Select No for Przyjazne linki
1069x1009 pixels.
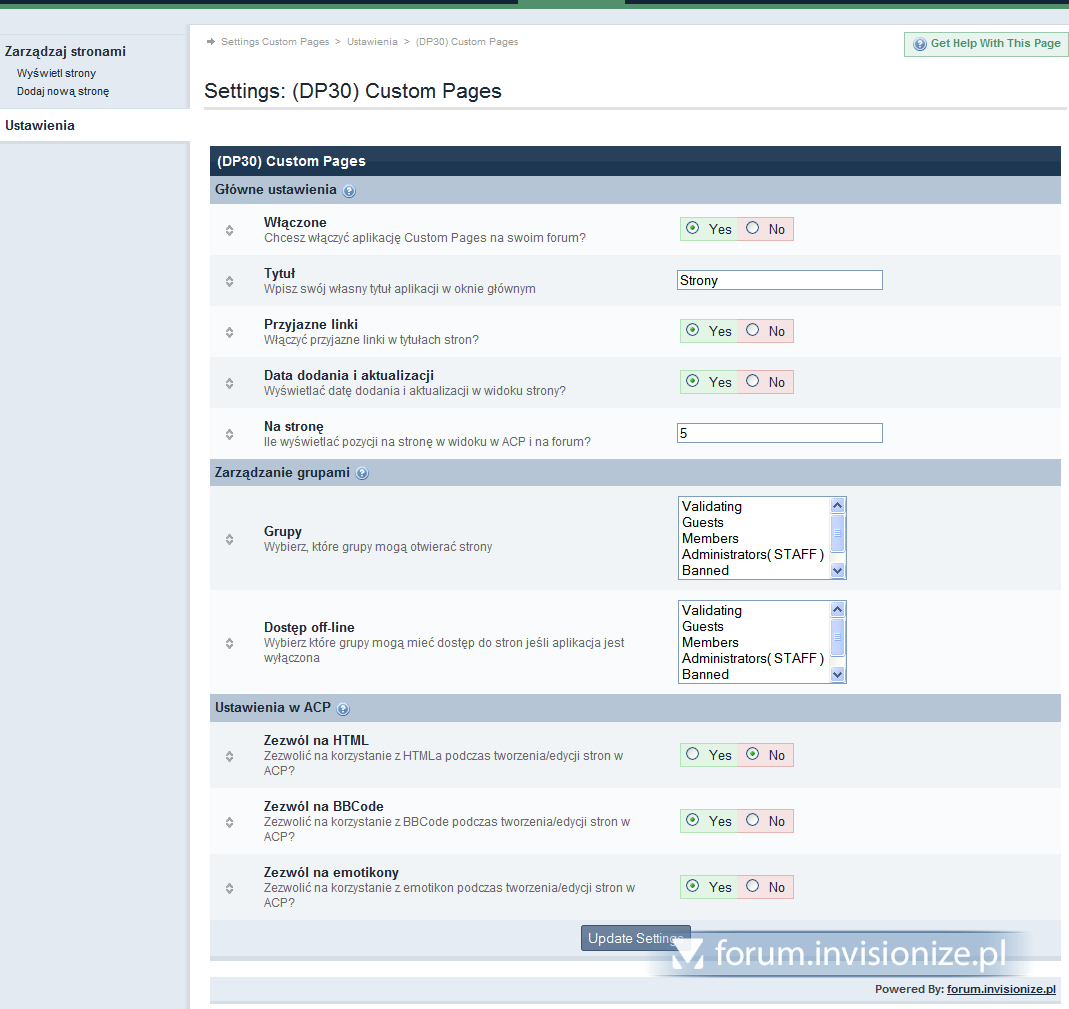pyautogui.click(x=753, y=330)
